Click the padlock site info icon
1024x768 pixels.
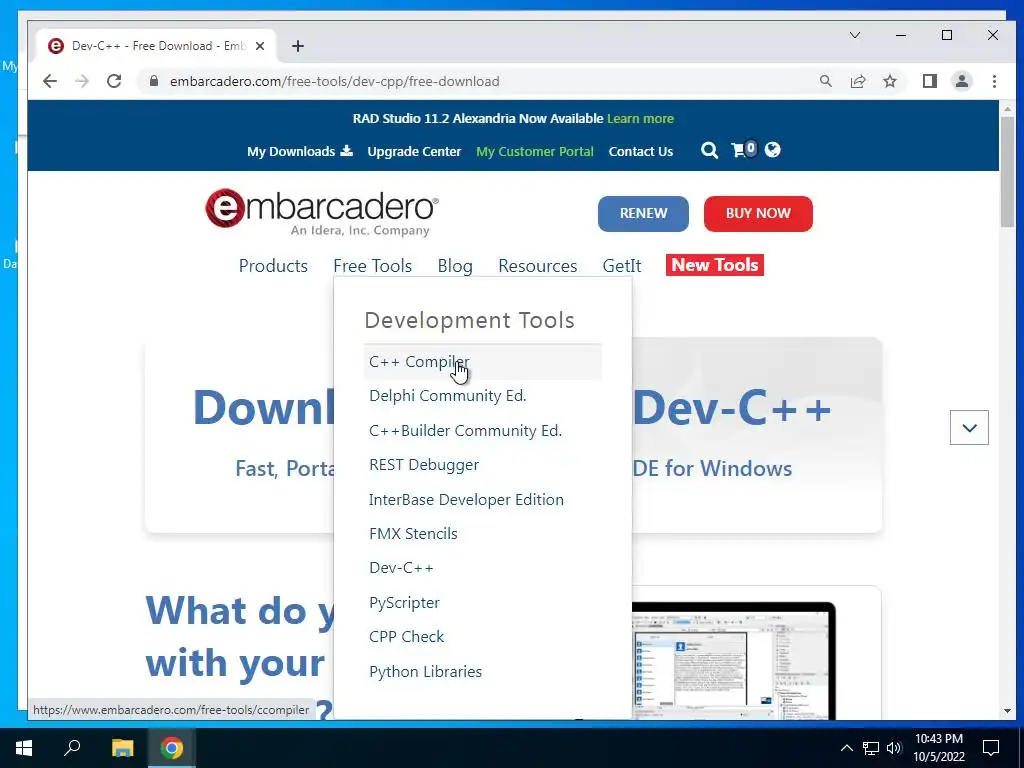154,81
